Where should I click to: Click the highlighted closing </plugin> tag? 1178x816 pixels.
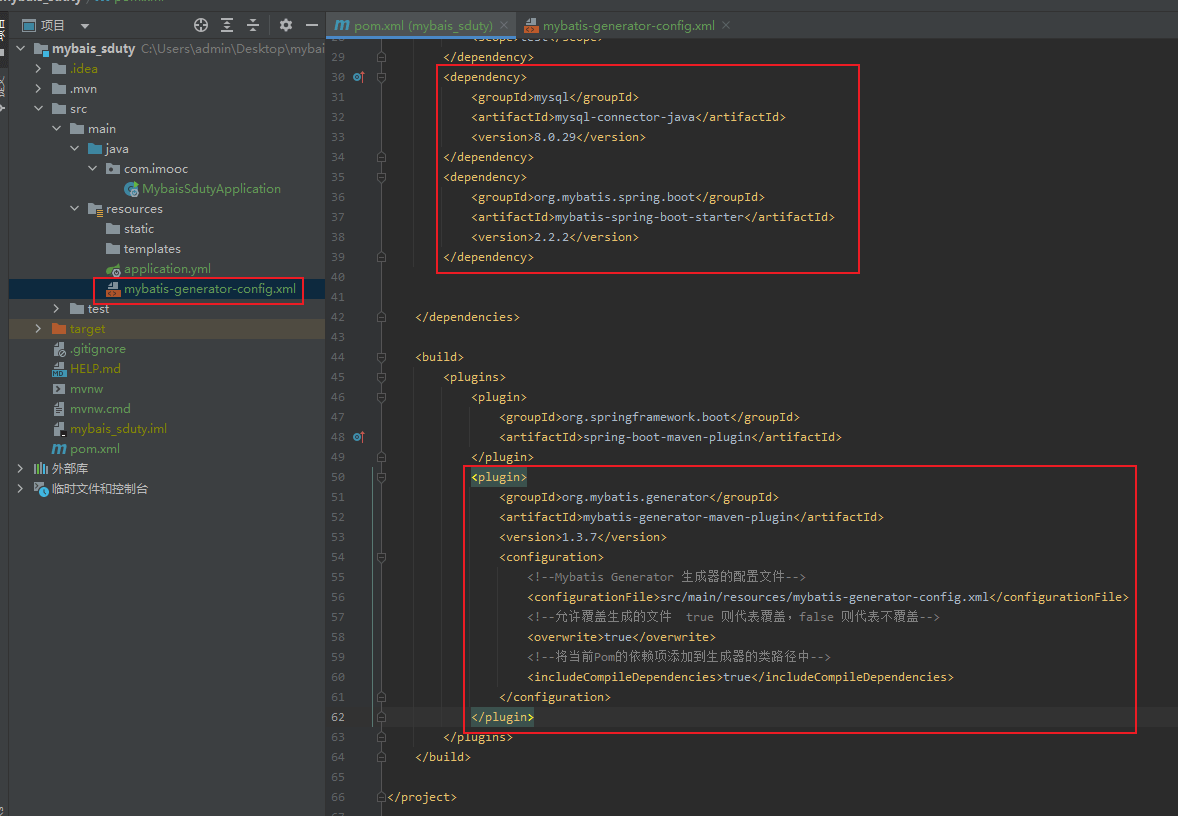(503, 717)
